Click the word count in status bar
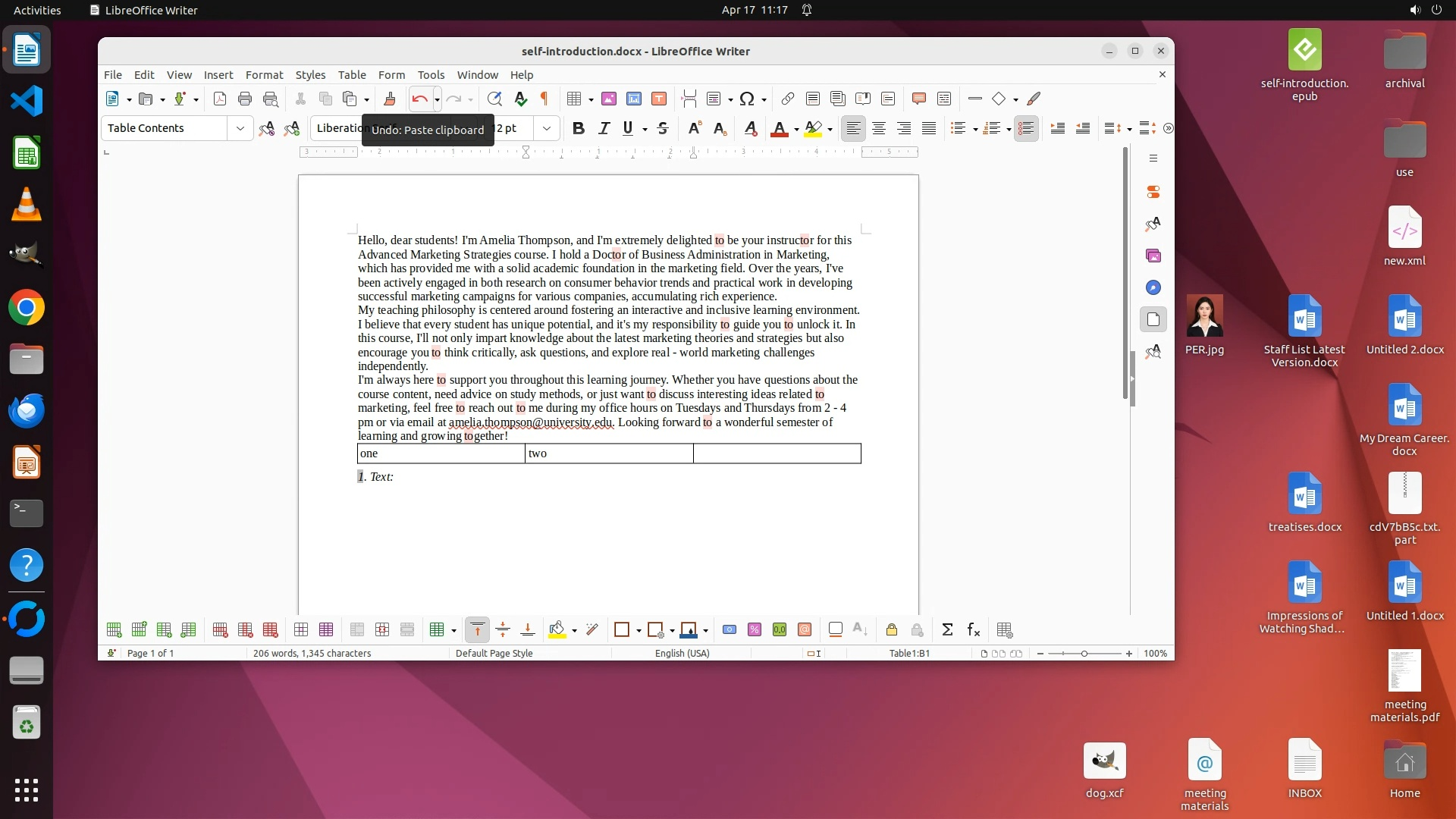Screen dimensions: 1456x819 pyautogui.click(x=312, y=653)
